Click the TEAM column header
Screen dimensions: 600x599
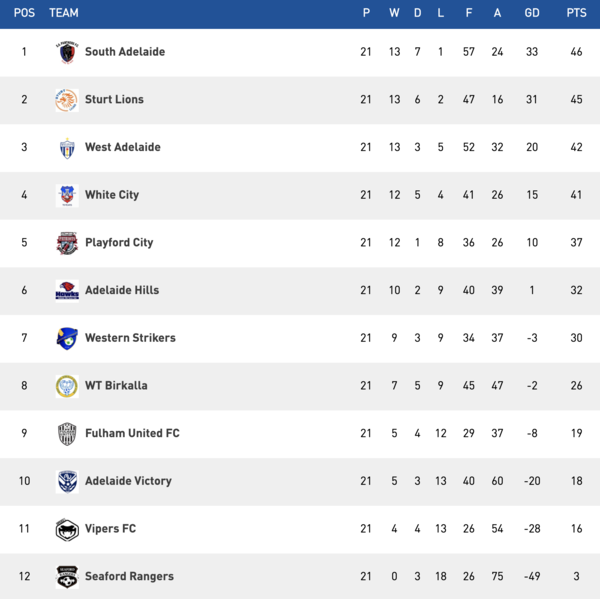coord(64,13)
